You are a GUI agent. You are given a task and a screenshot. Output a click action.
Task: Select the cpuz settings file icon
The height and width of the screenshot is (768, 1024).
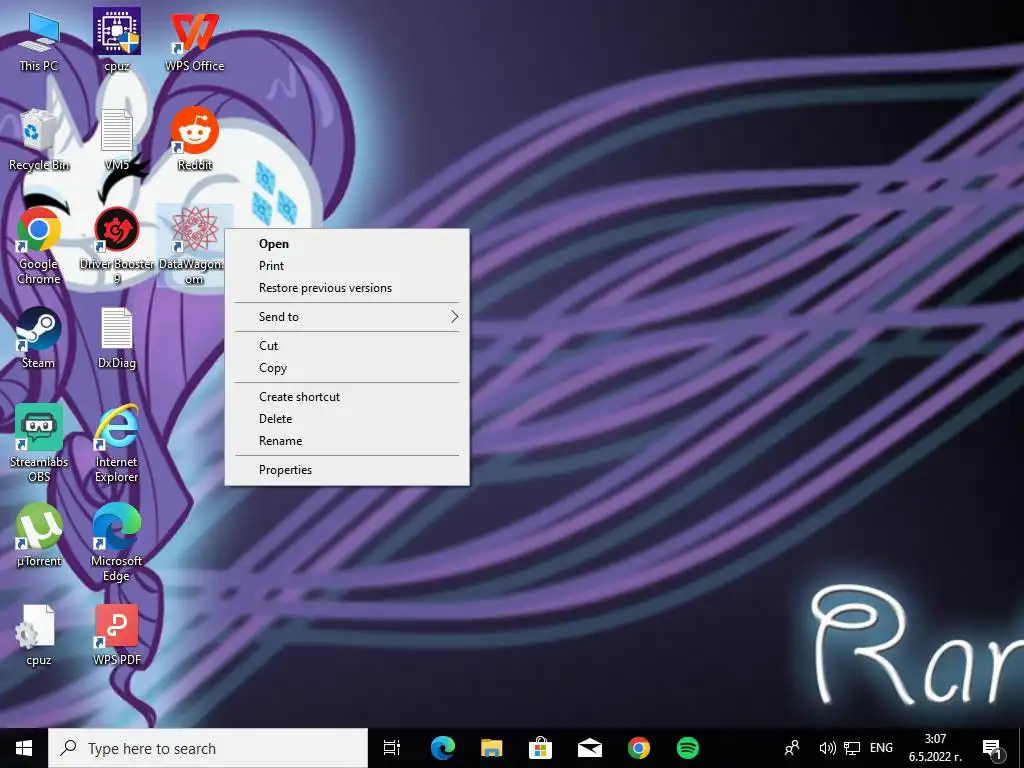pos(39,635)
